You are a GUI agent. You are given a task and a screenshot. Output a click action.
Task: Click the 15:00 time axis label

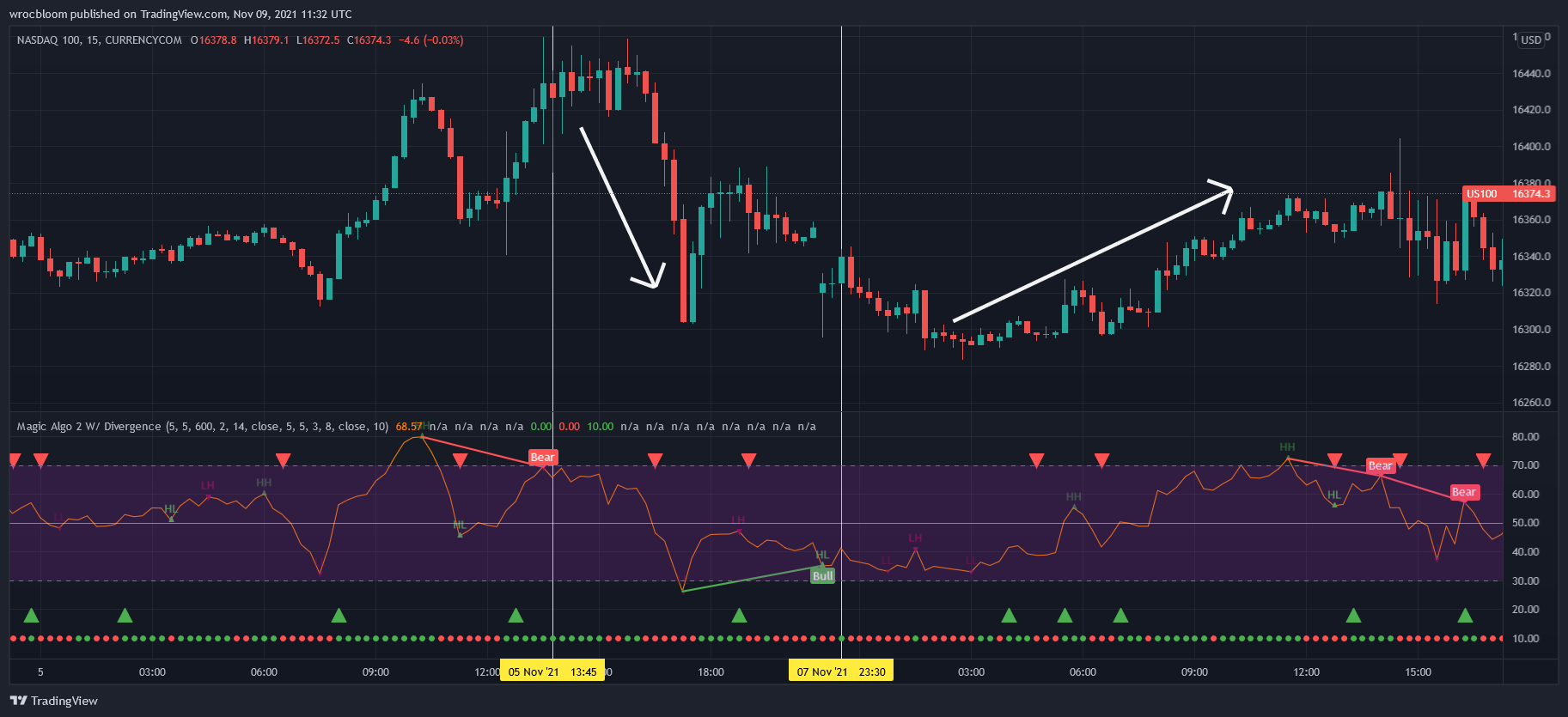[x=1418, y=671]
